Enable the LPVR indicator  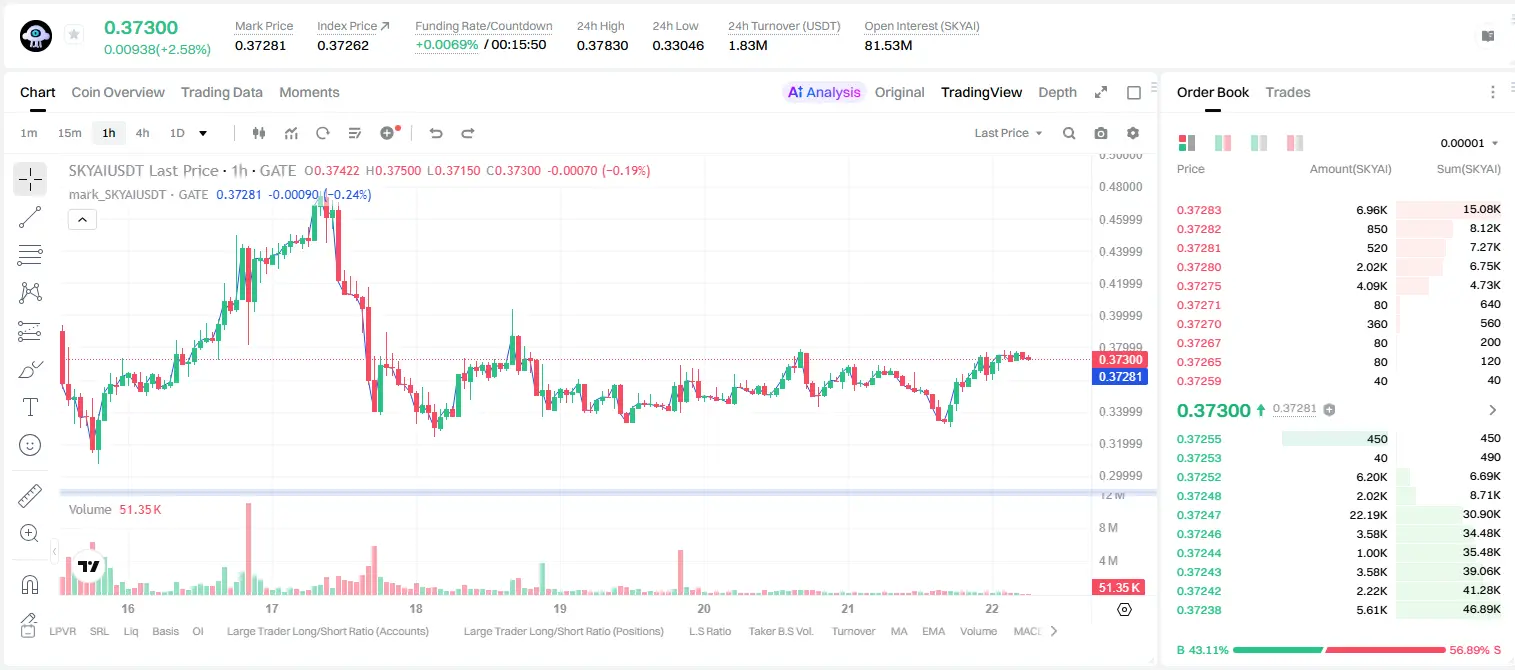(63, 631)
